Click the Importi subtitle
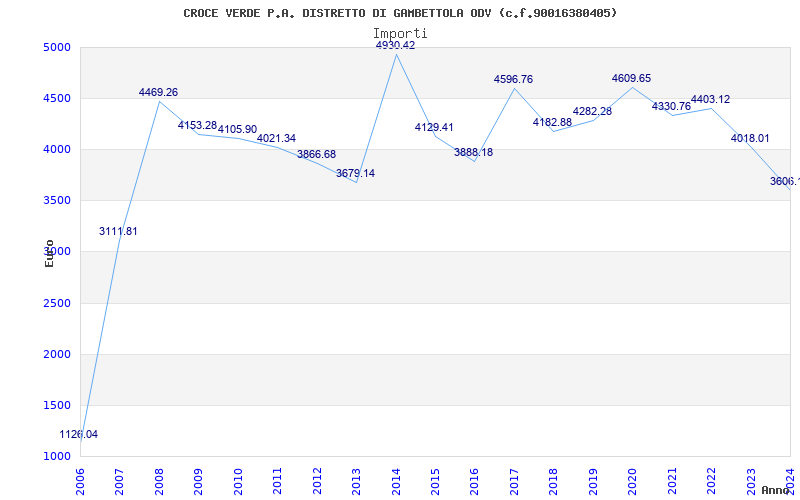The height and width of the screenshot is (500, 800). pyautogui.click(x=400, y=34)
